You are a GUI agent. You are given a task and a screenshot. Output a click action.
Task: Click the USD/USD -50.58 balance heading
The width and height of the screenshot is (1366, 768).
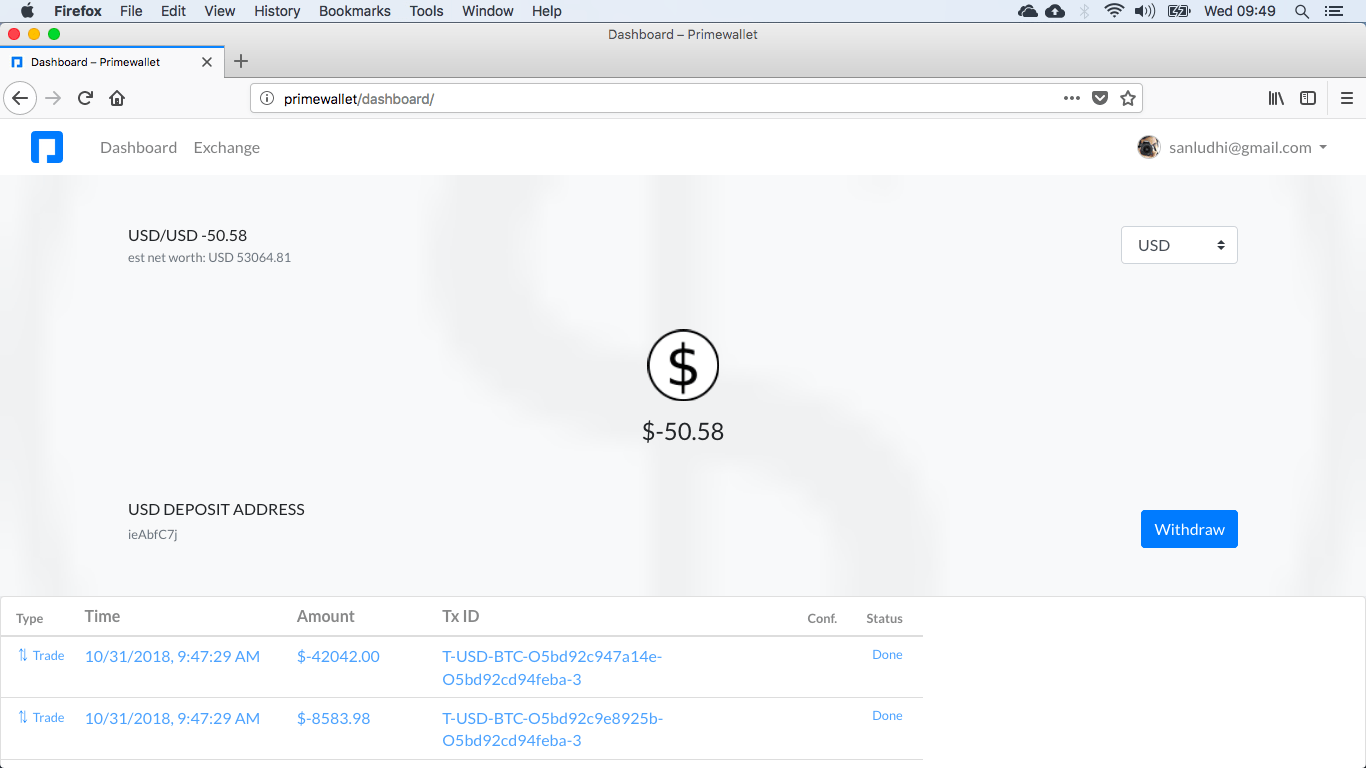pyautogui.click(x=188, y=235)
